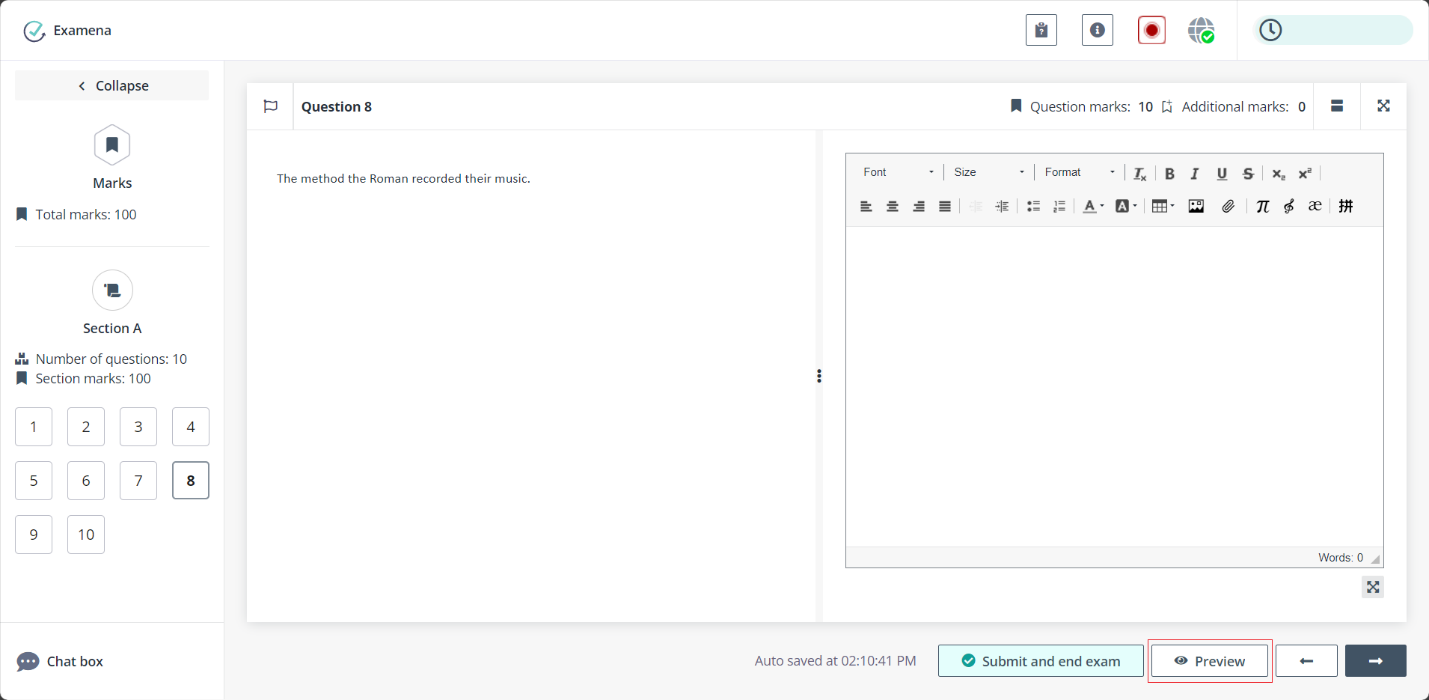Open the text color picker
Image resolution: width=1429 pixels, height=700 pixels.
pos(1093,206)
